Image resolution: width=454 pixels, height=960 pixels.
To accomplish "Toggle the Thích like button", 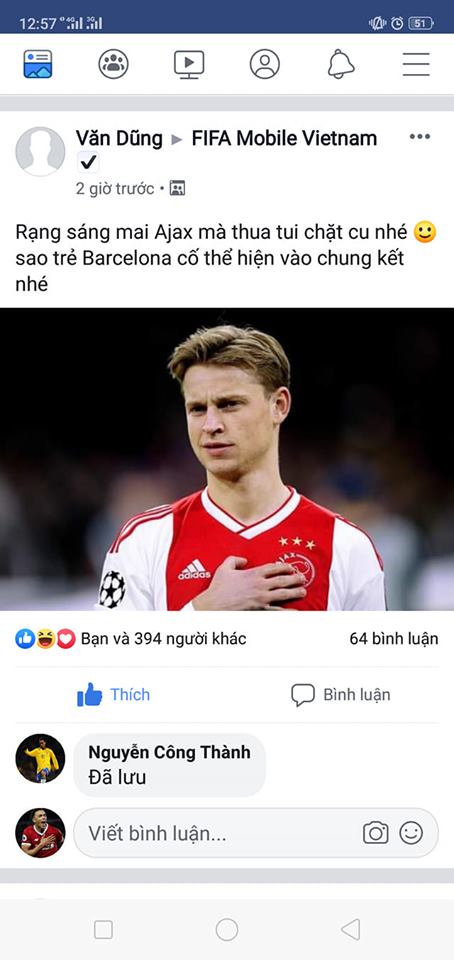I will (x=113, y=695).
